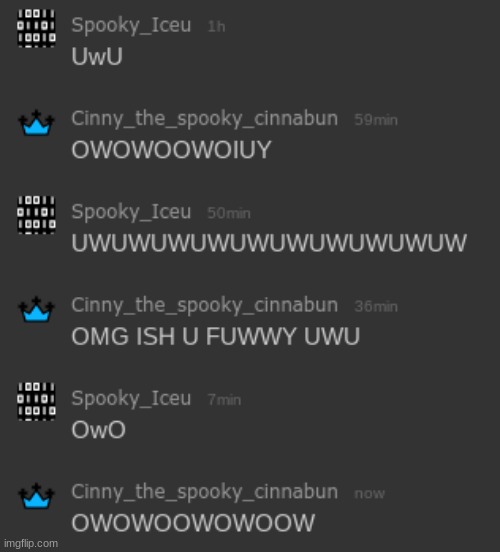The image size is (500, 552).
Task: Click the imgflip.com watermark
Action: [x=31, y=543]
